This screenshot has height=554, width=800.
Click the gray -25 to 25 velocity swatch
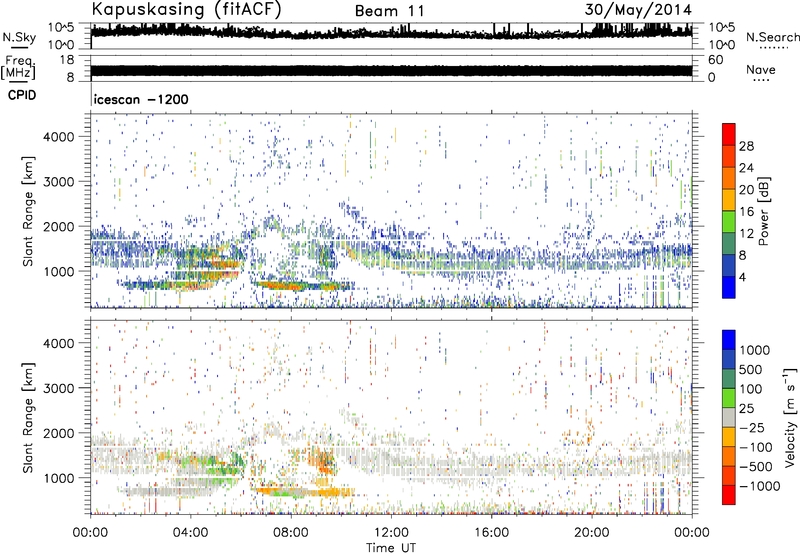729,417
